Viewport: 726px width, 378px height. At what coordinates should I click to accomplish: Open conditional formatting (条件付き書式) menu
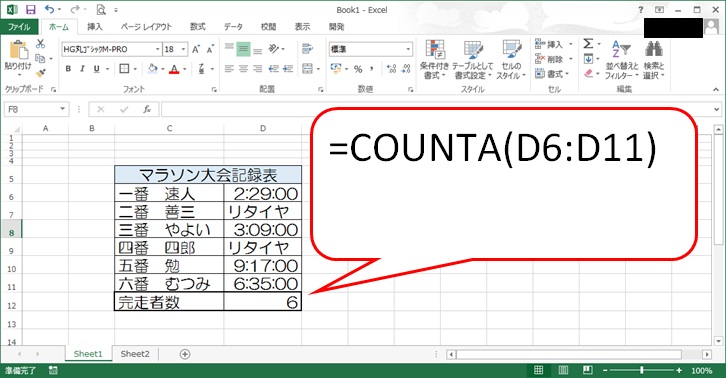(x=434, y=59)
